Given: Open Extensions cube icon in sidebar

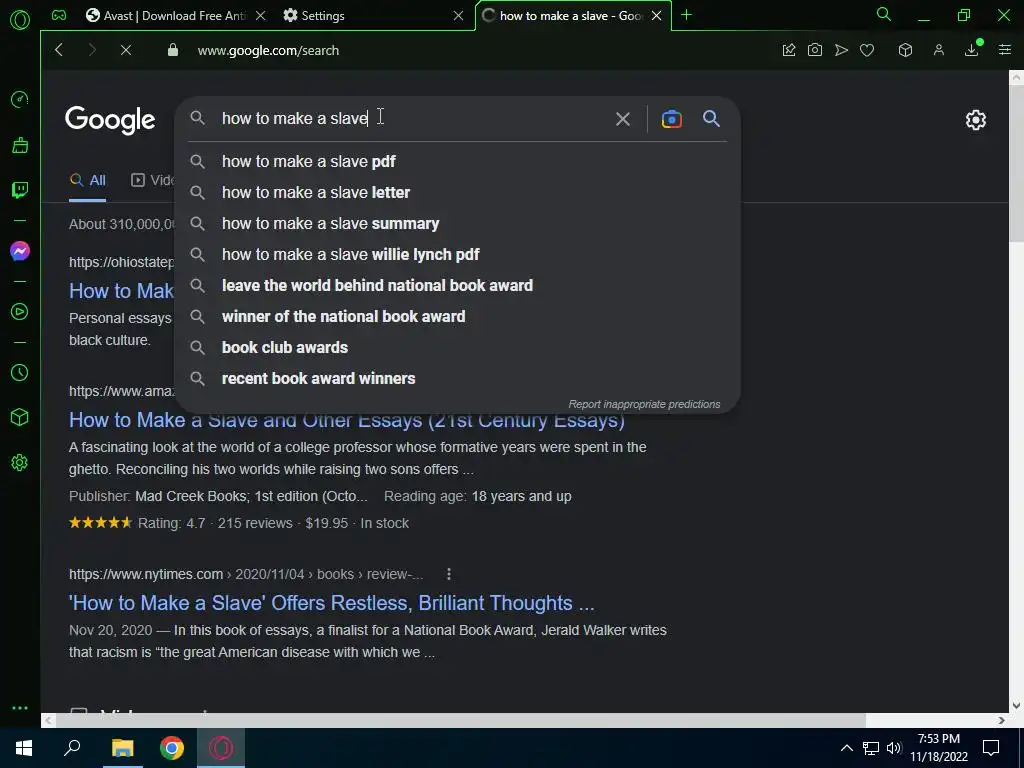Looking at the screenshot, I should [20, 417].
